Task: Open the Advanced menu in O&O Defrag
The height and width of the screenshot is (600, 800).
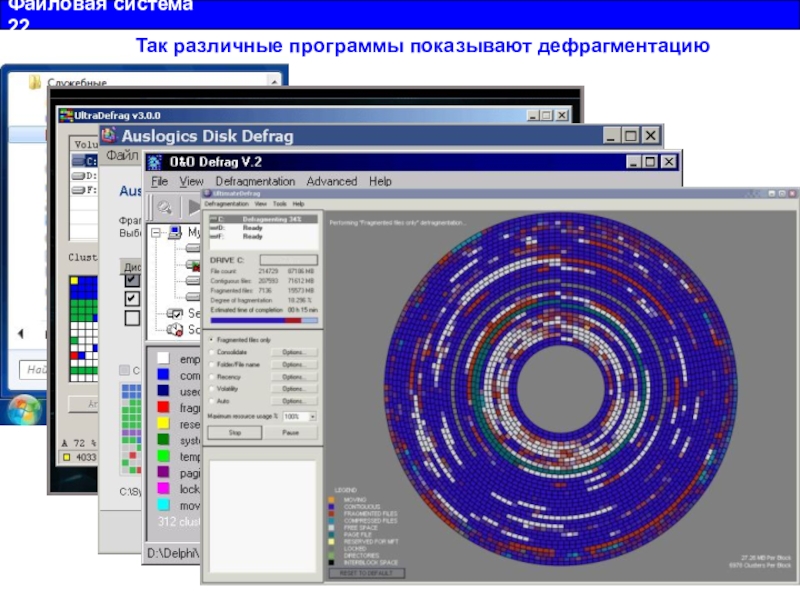Action: pyautogui.click(x=331, y=182)
